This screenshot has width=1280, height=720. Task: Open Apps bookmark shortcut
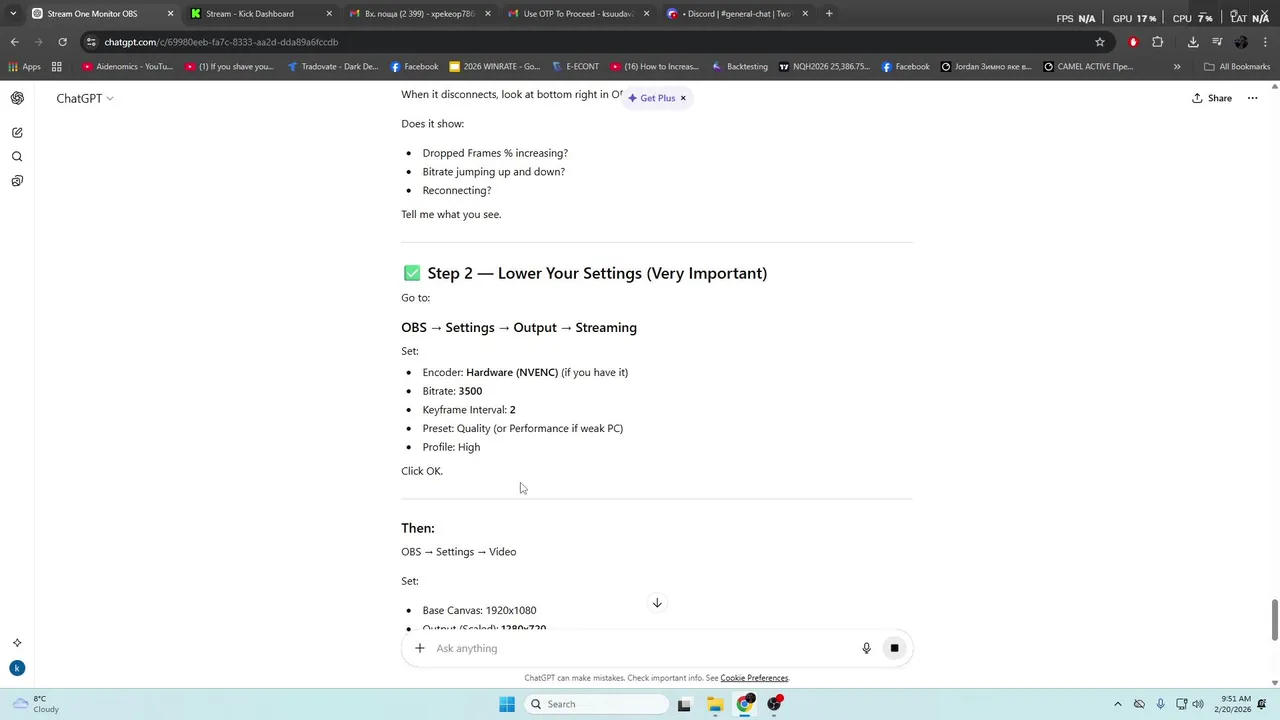pos(25,67)
